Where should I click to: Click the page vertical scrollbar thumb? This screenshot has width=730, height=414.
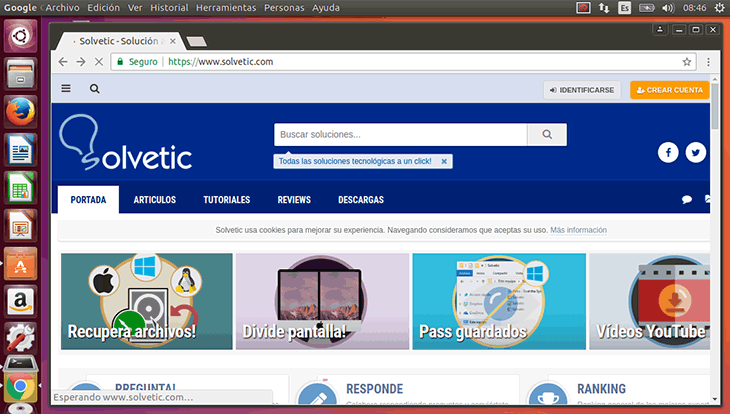click(x=715, y=106)
